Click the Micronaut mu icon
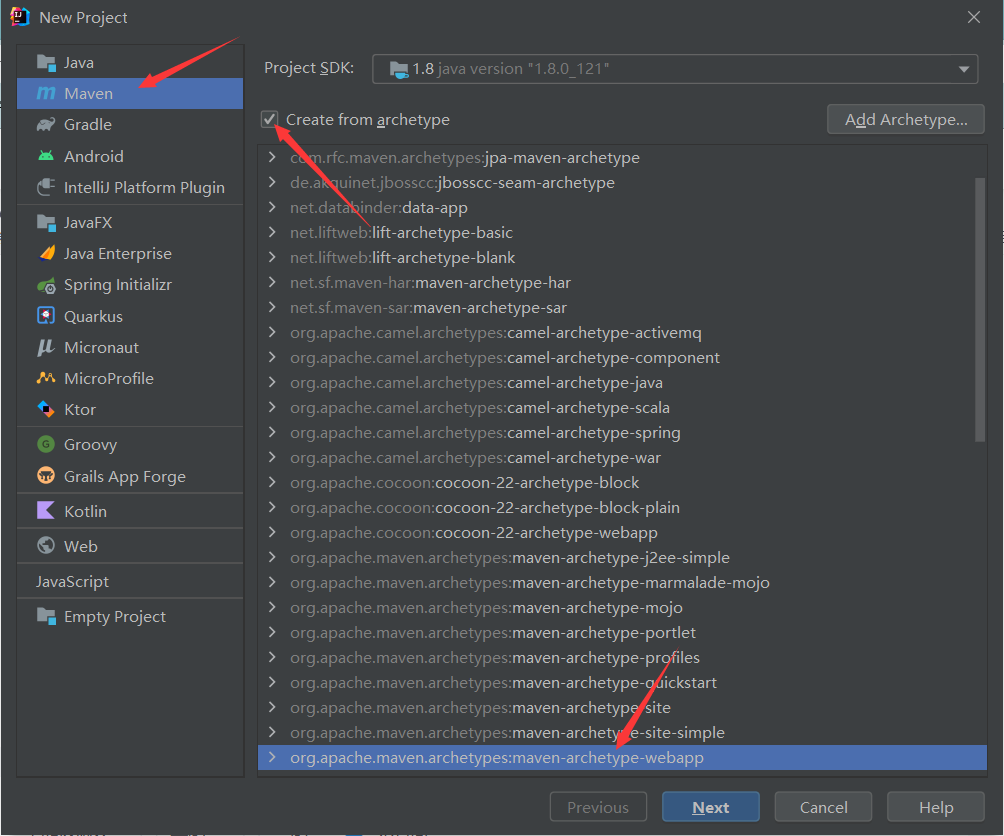The image size is (1004, 836). [x=46, y=348]
